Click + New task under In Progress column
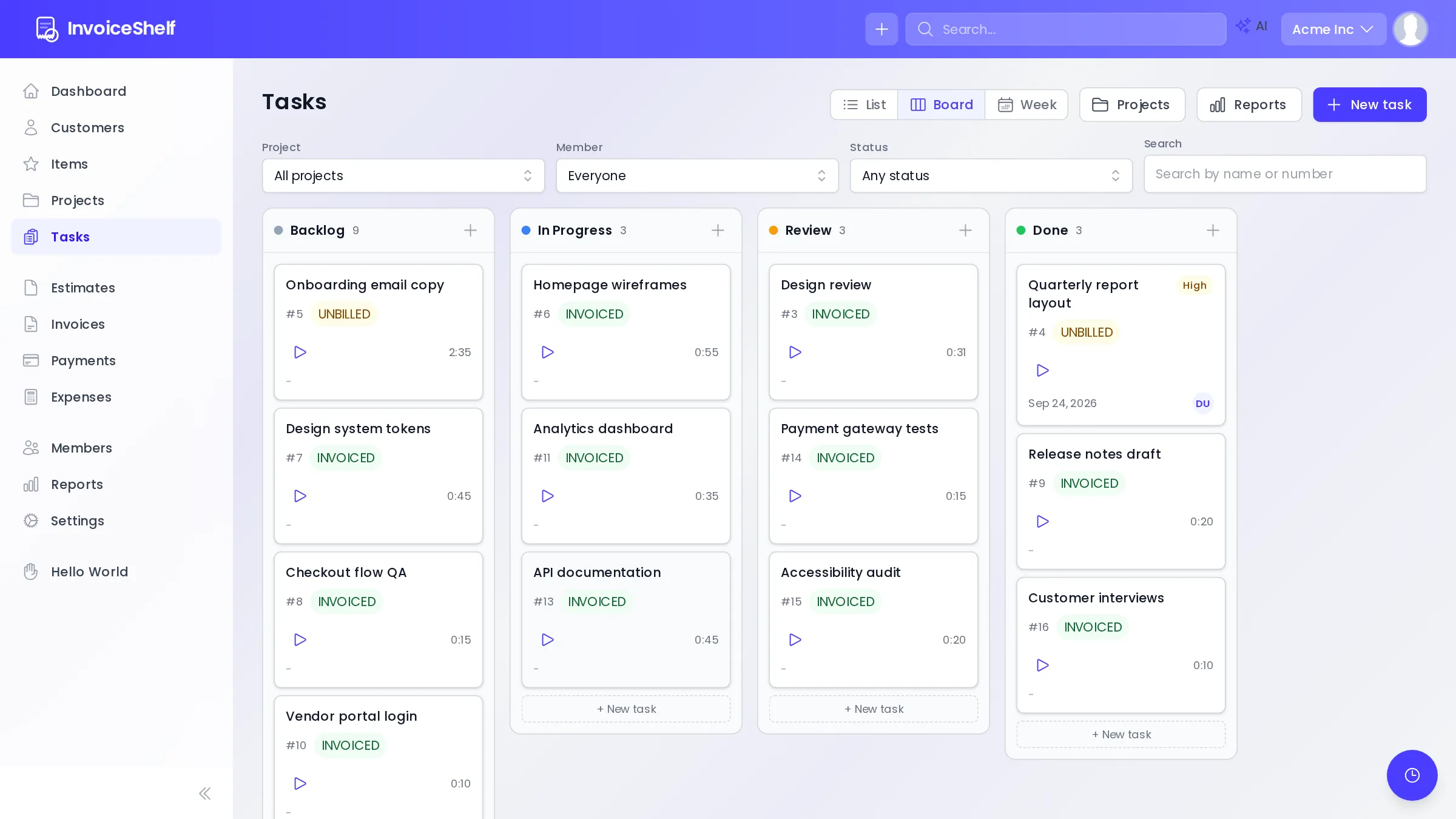 coord(626,709)
